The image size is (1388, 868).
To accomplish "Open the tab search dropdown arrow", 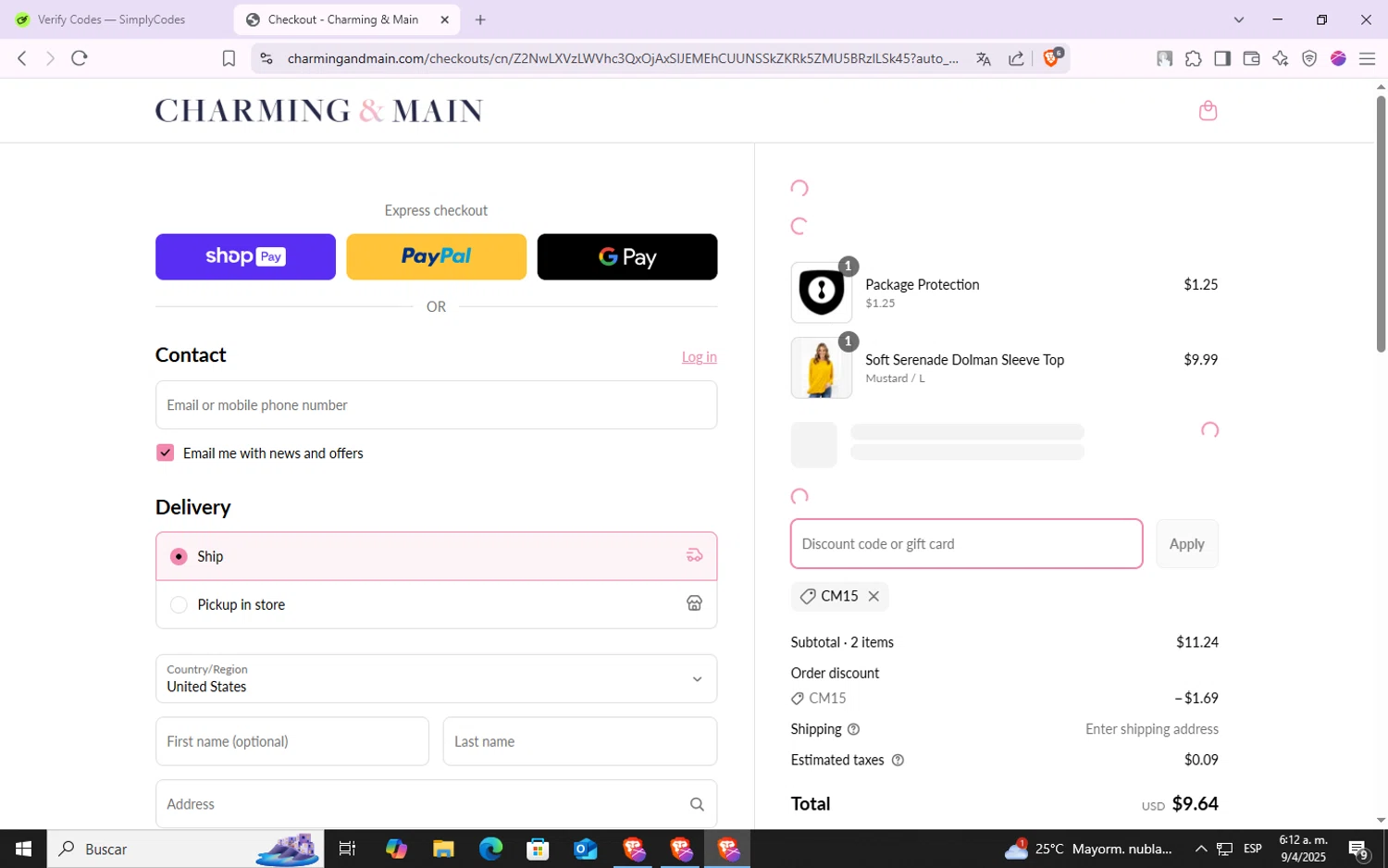I will [1239, 19].
